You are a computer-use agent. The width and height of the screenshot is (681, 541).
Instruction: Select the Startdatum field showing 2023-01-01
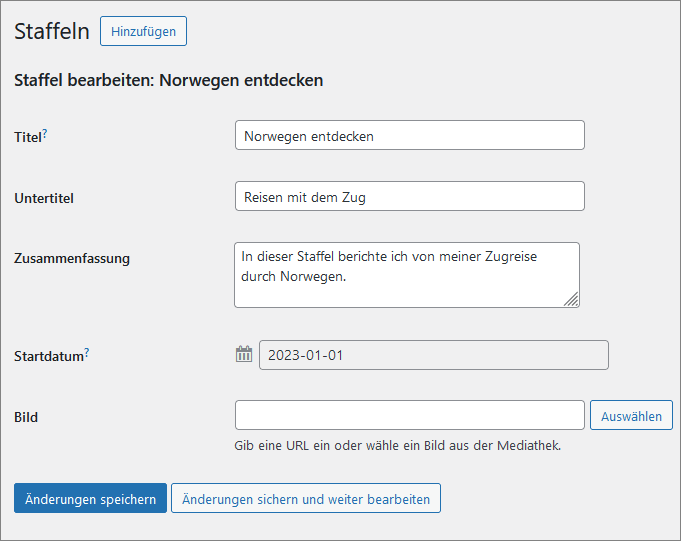point(433,355)
